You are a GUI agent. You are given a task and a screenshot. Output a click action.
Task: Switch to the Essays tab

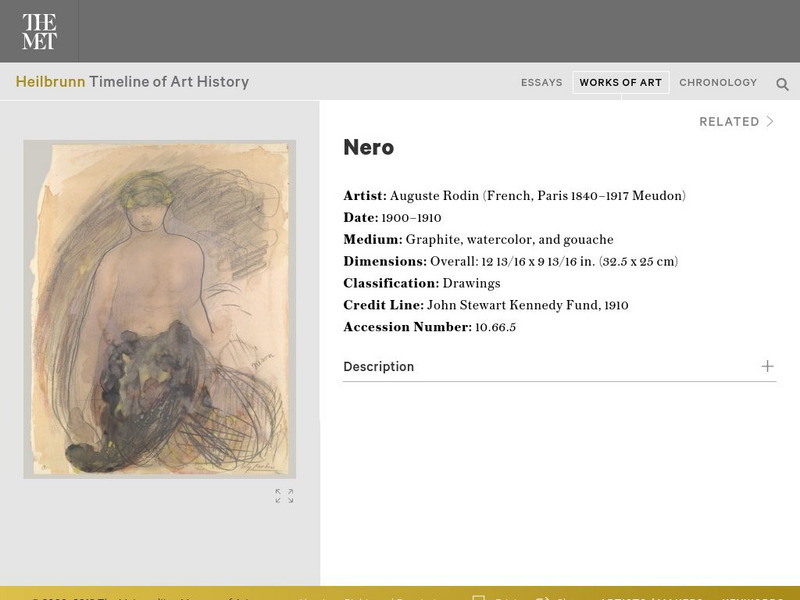pyautogui.click(x=541, y=83)
